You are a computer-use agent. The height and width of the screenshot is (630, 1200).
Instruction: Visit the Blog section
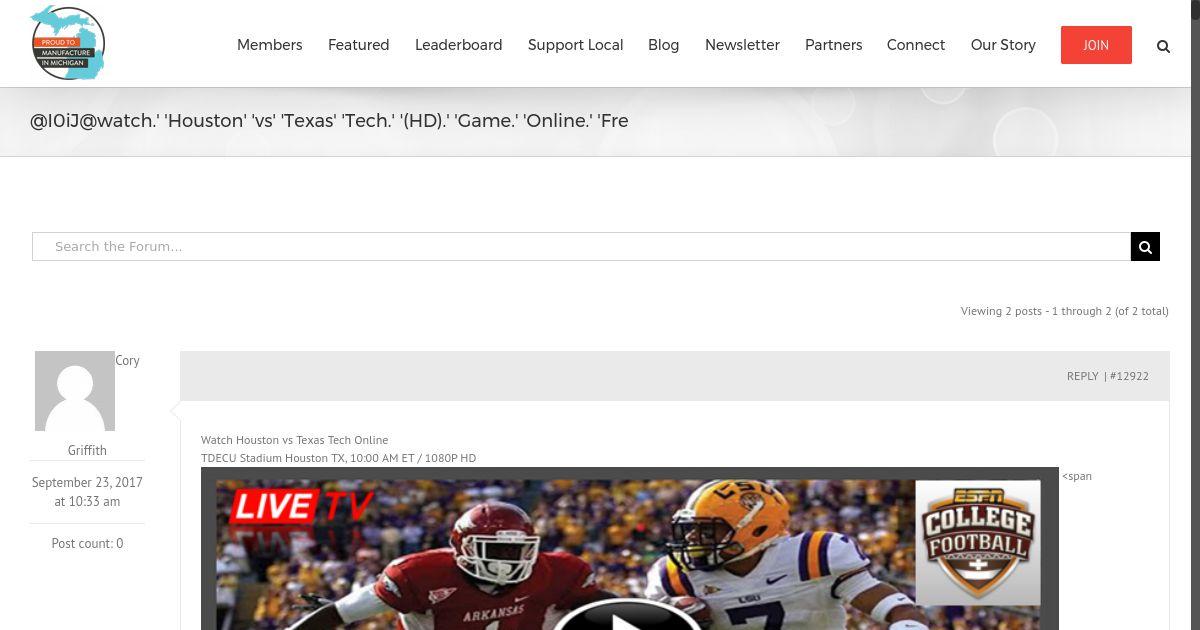click(663, 45)
